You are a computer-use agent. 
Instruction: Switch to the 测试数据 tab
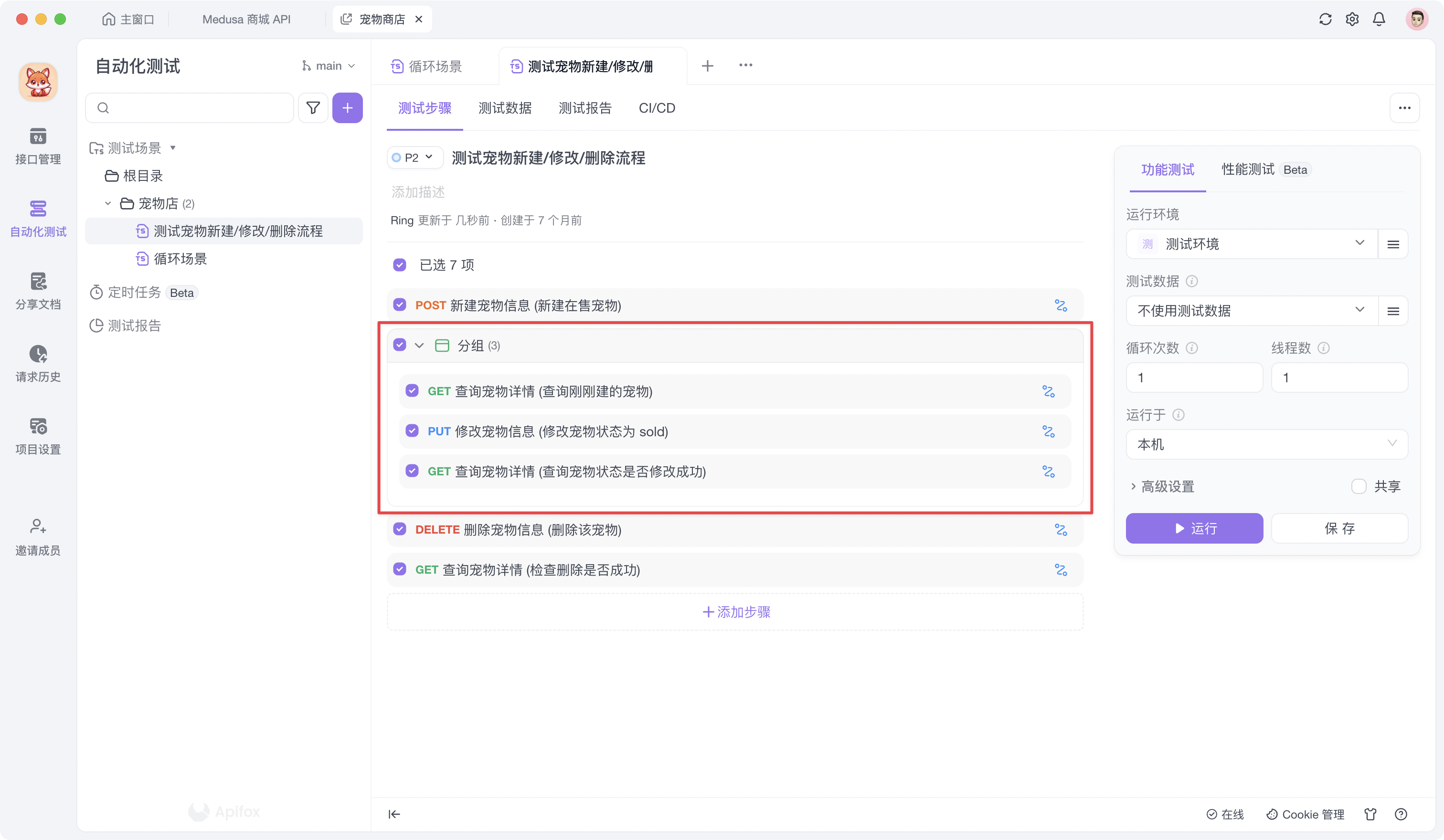coord(505,108)
